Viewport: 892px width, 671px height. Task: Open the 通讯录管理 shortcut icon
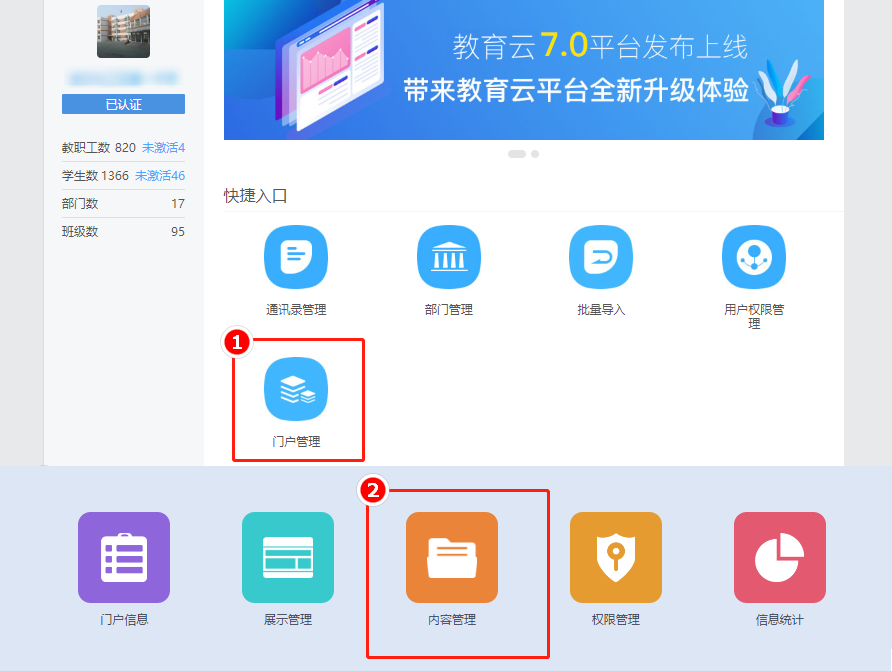tap(296, 257)
